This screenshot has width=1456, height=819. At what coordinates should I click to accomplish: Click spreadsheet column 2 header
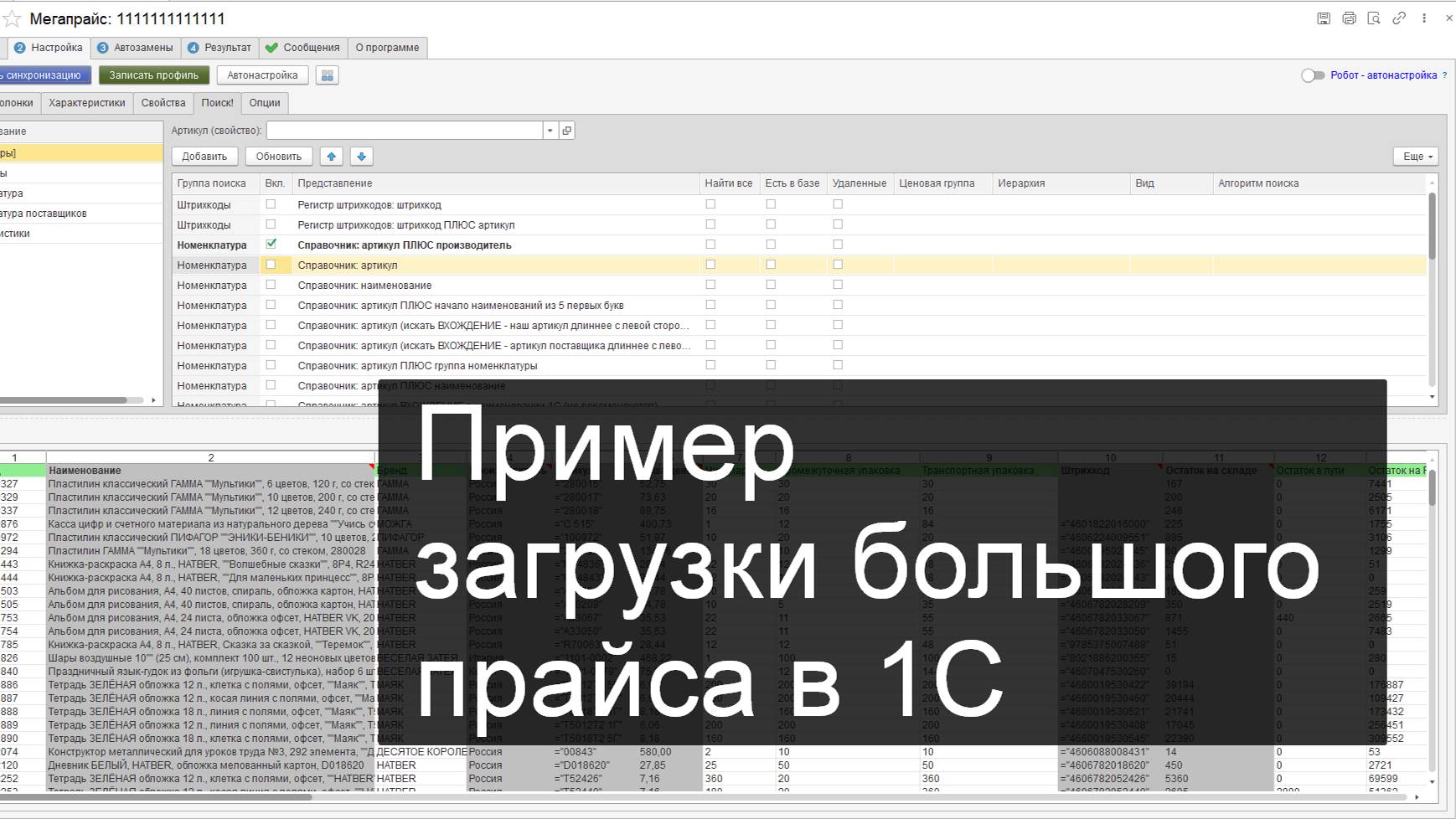(211, 457)
